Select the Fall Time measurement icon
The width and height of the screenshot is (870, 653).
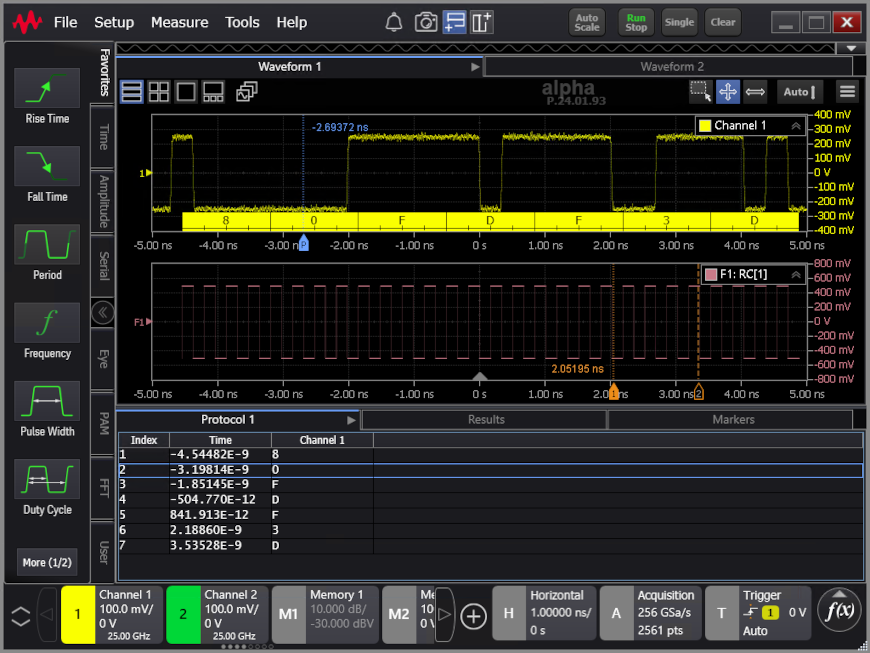pos(47,167)
